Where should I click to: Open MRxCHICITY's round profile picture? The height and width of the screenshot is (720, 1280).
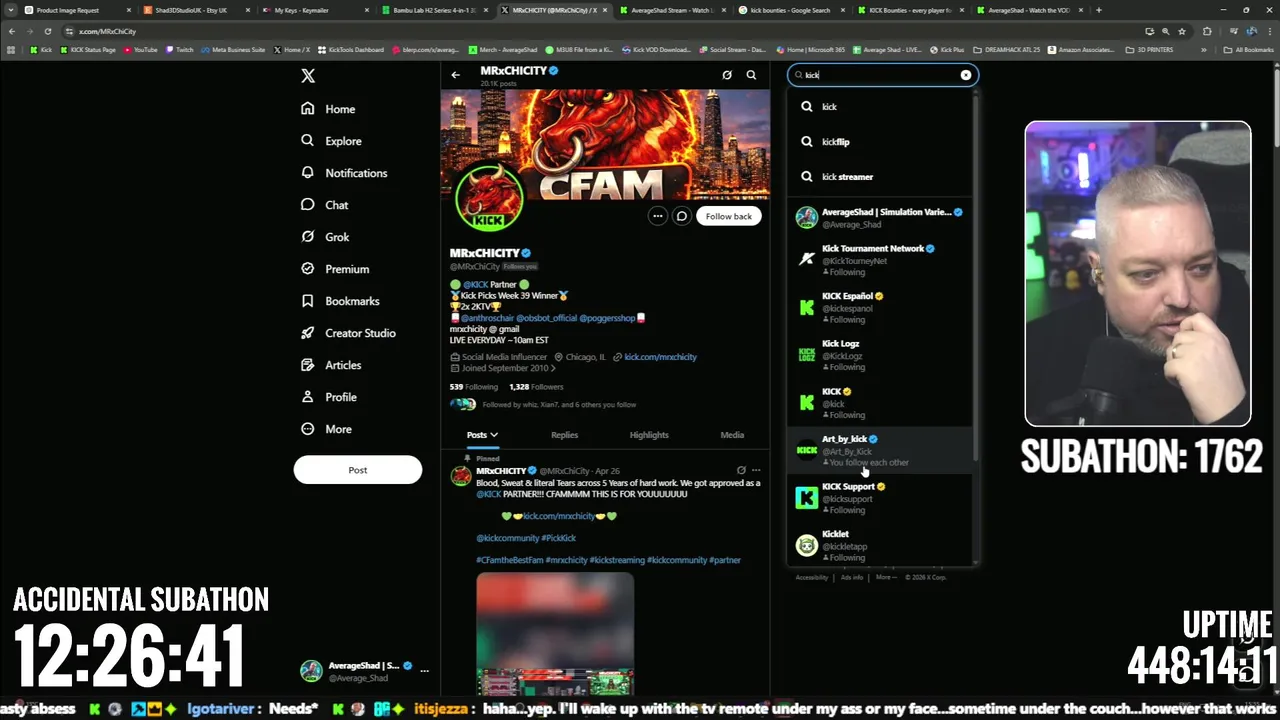[x=489, y=197]
